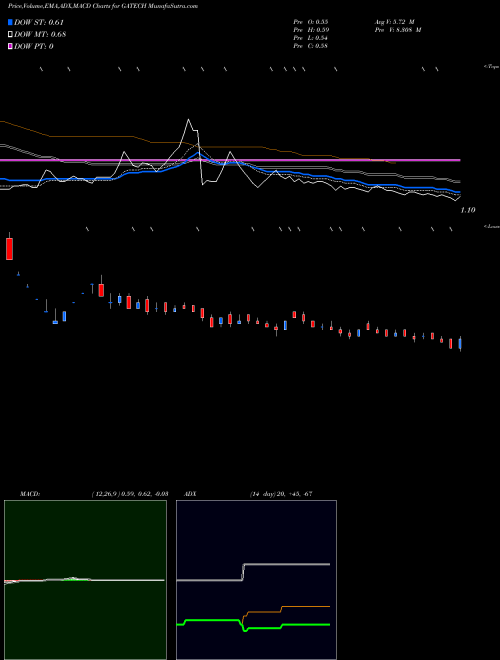Click the MACD panel title

click(29, 493)
